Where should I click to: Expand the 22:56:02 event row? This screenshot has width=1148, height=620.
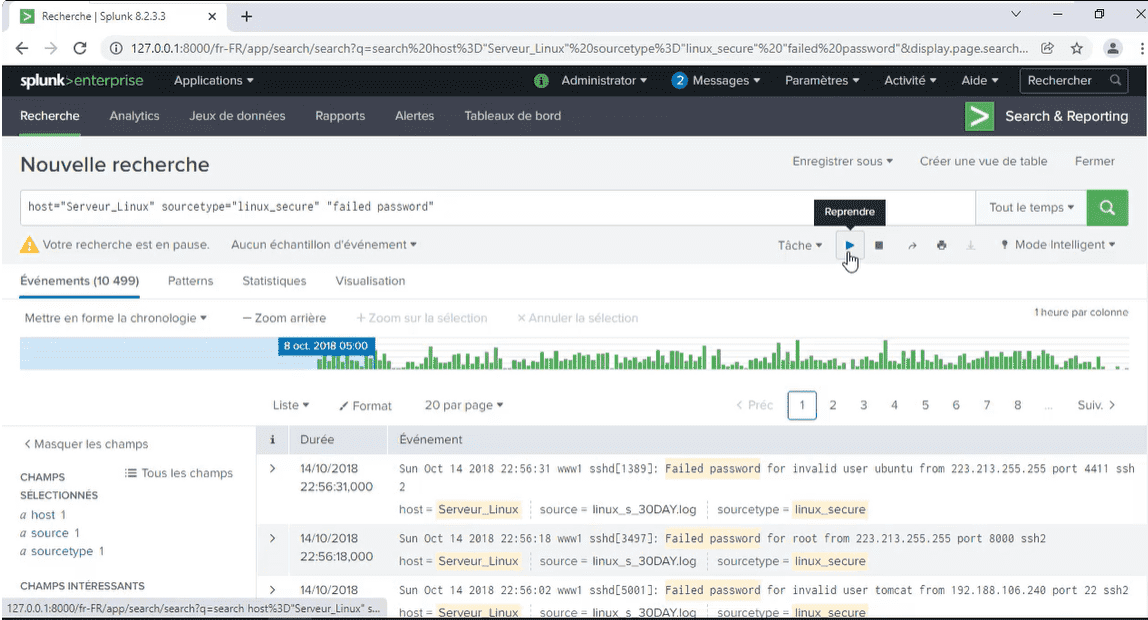pyautogui.click(x=272, y=590)
